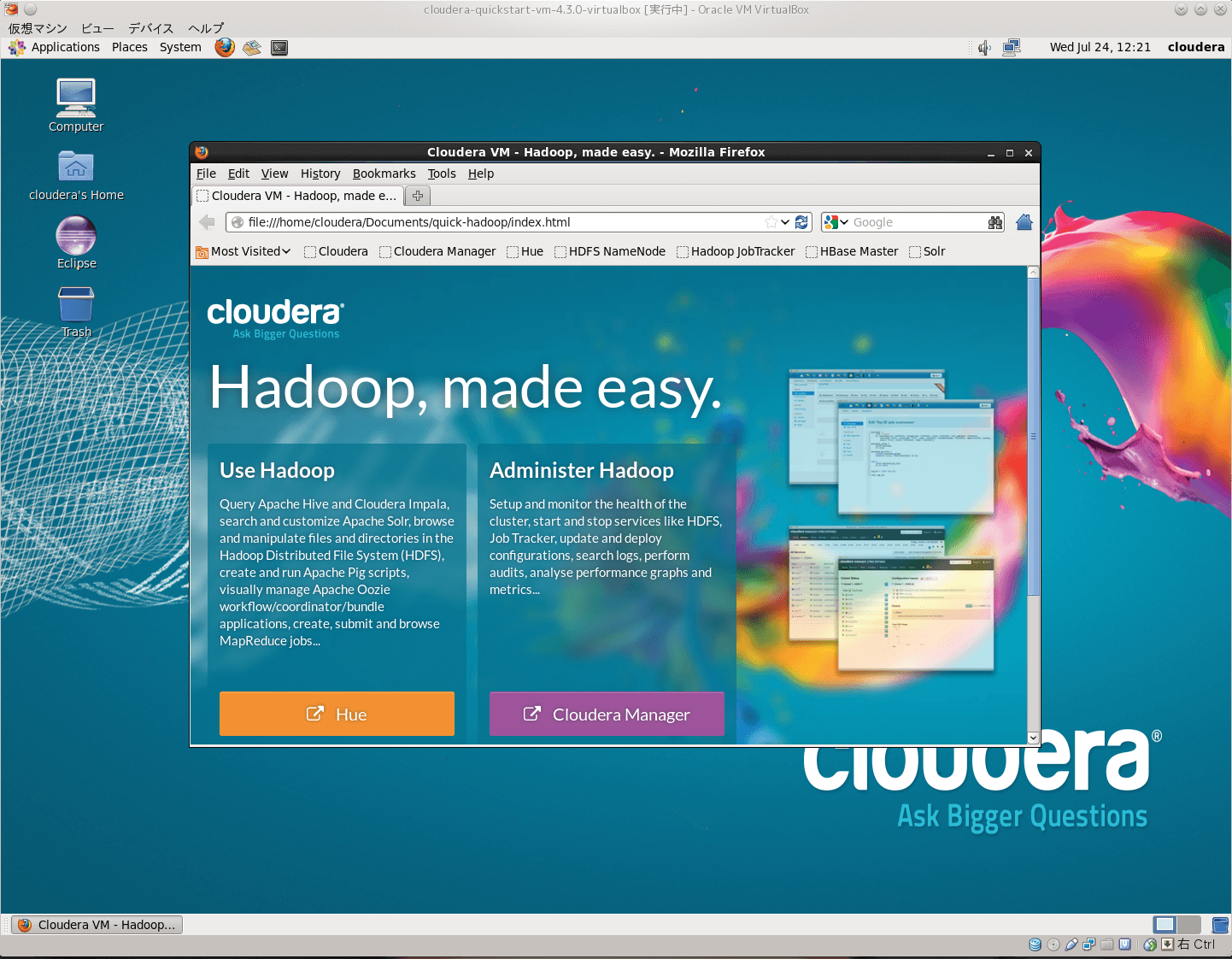Image resolution: width=1232 pixels, height=959 pixels.
Task: Open the Hue bookmark in toolbar
Action: [x=525, y=251]
